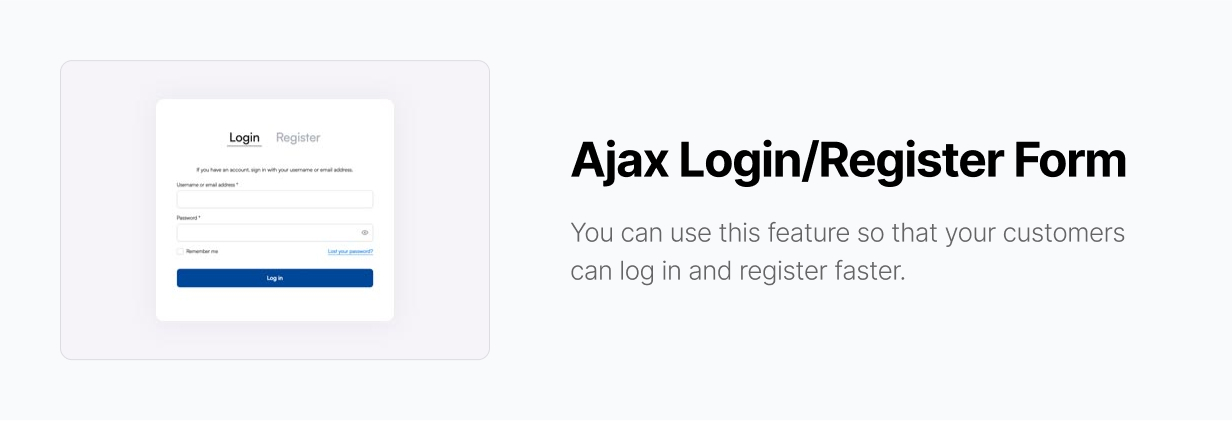This screenshot has width=1232, height=421.
Task: Click the blue Log in button
Action: coord(275,278)
